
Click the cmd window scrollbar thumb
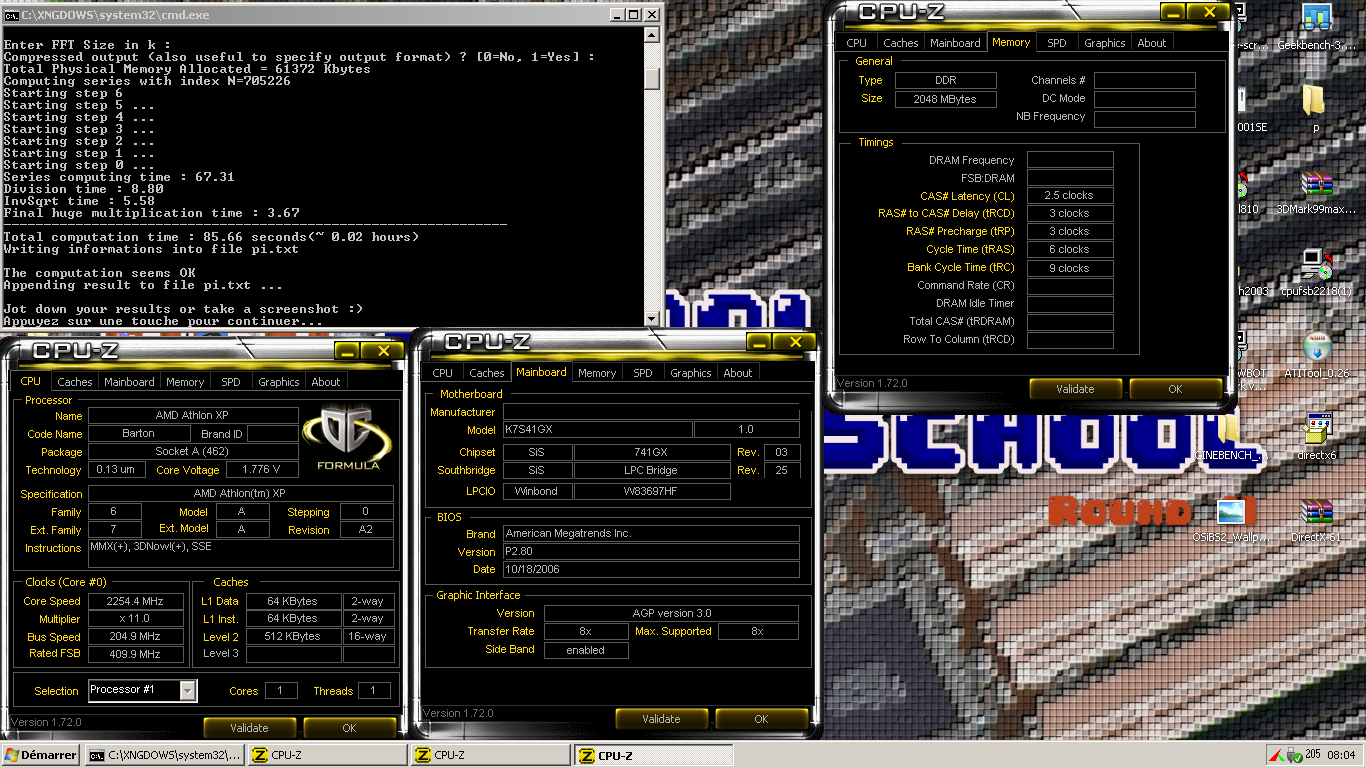[652, 79]
